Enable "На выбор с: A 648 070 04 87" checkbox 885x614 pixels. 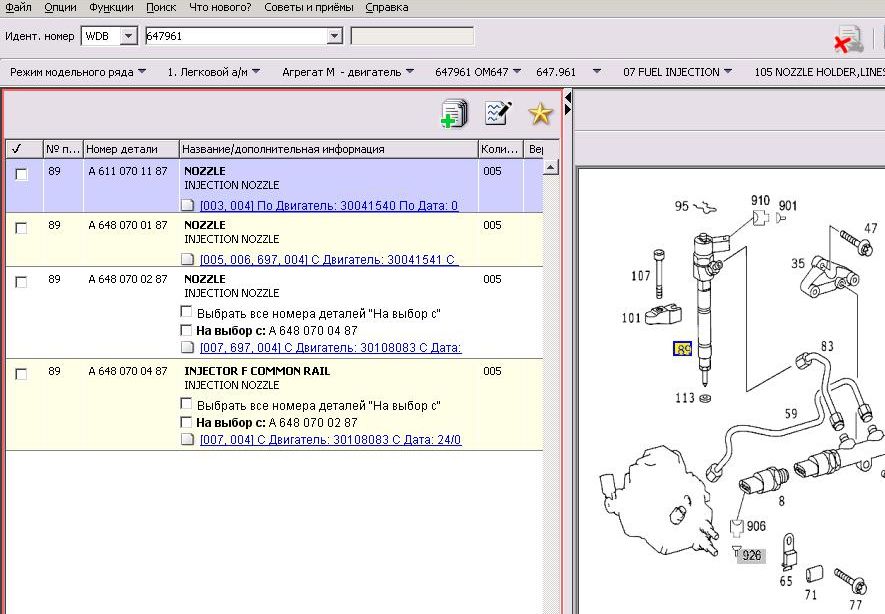pos(186,330)
